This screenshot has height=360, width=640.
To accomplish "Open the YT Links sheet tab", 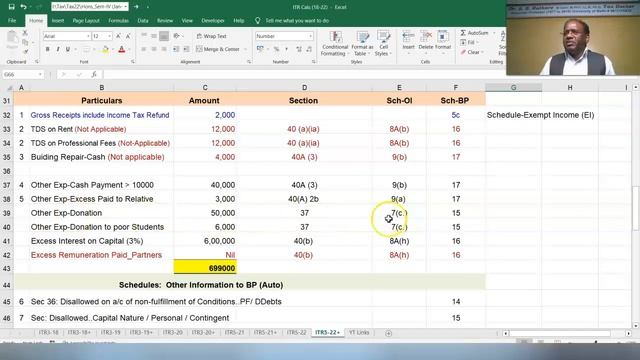I will [359, 333].
